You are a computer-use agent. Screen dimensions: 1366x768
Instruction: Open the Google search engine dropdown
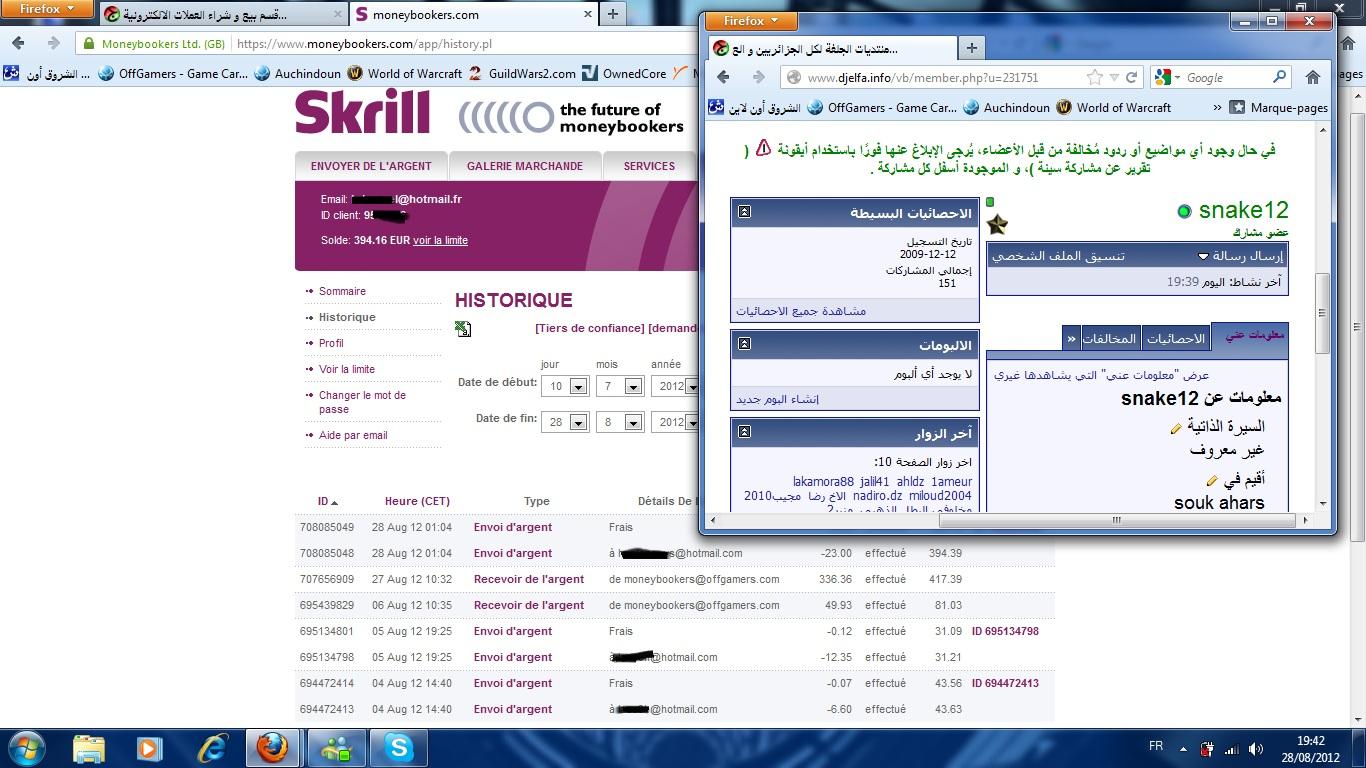click(x=1166, y=77)
